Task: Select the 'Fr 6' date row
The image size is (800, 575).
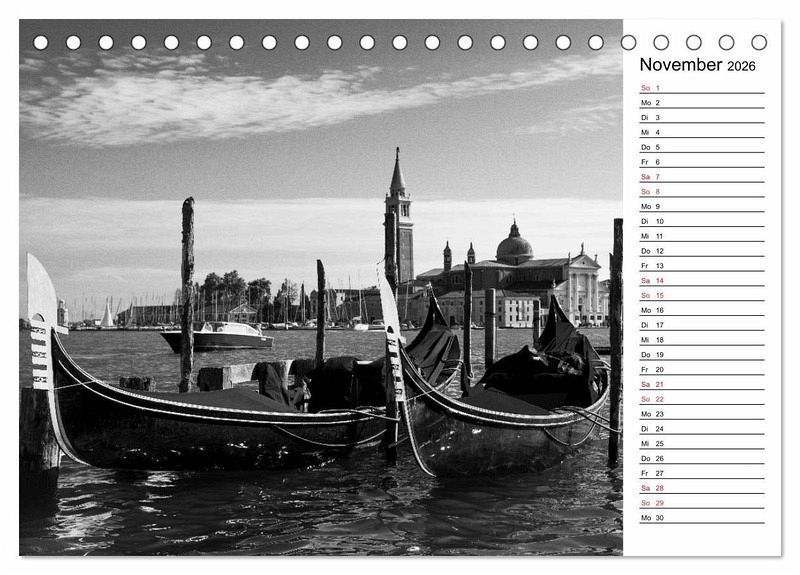Action: [x=702, y=162]
